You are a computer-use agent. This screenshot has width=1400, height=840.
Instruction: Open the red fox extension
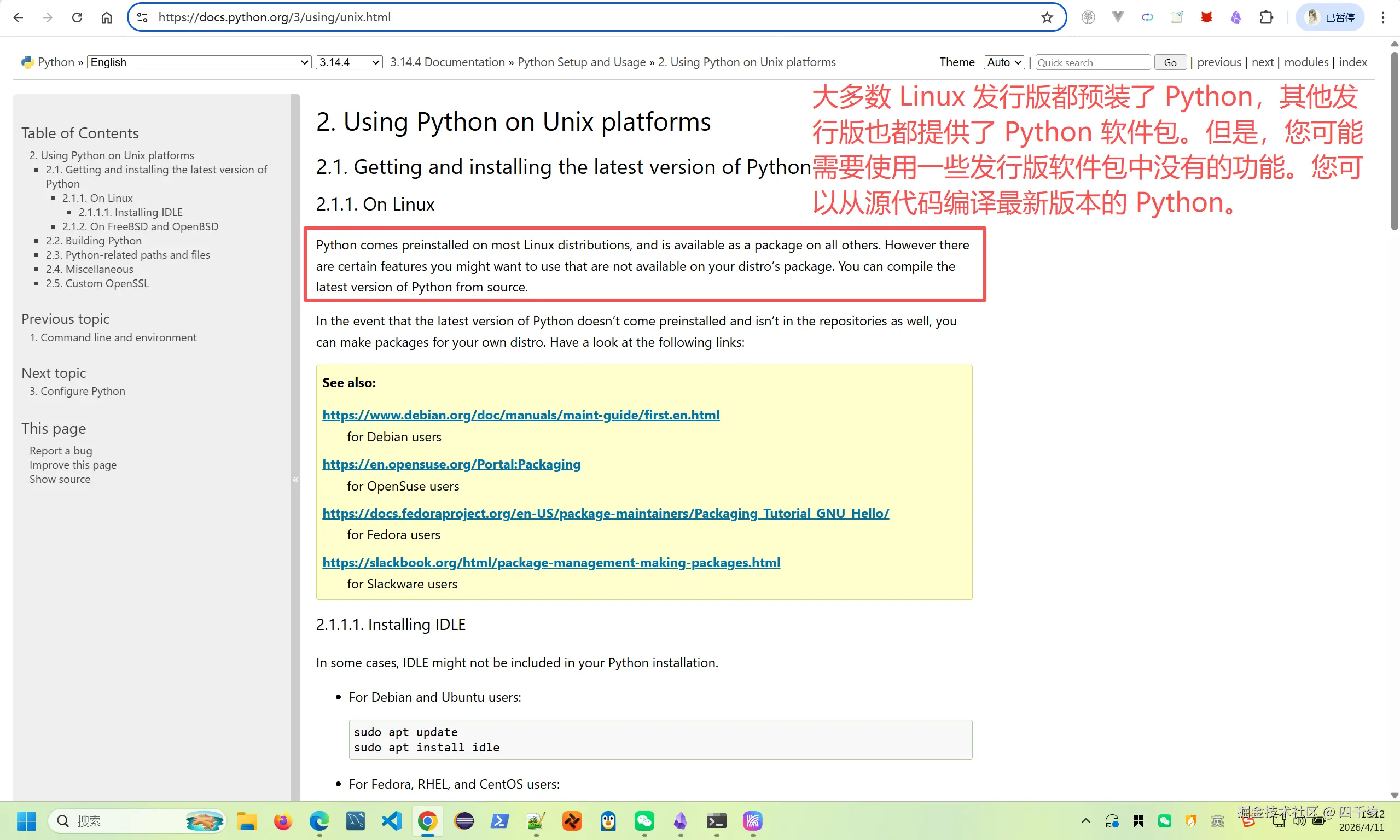[x=1206, y=17]
